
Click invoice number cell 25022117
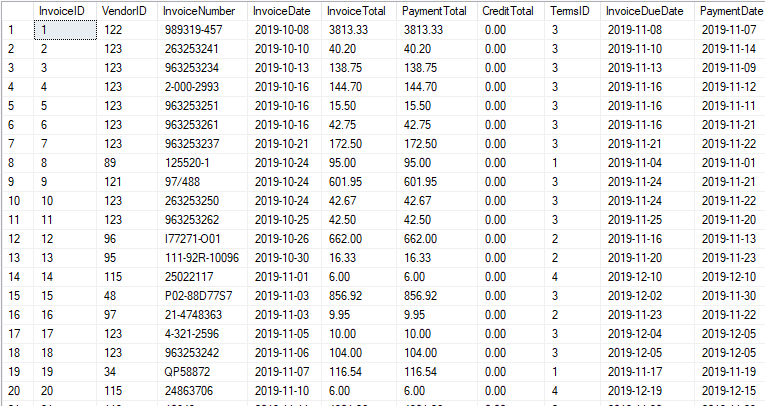[x=202, y=277]
